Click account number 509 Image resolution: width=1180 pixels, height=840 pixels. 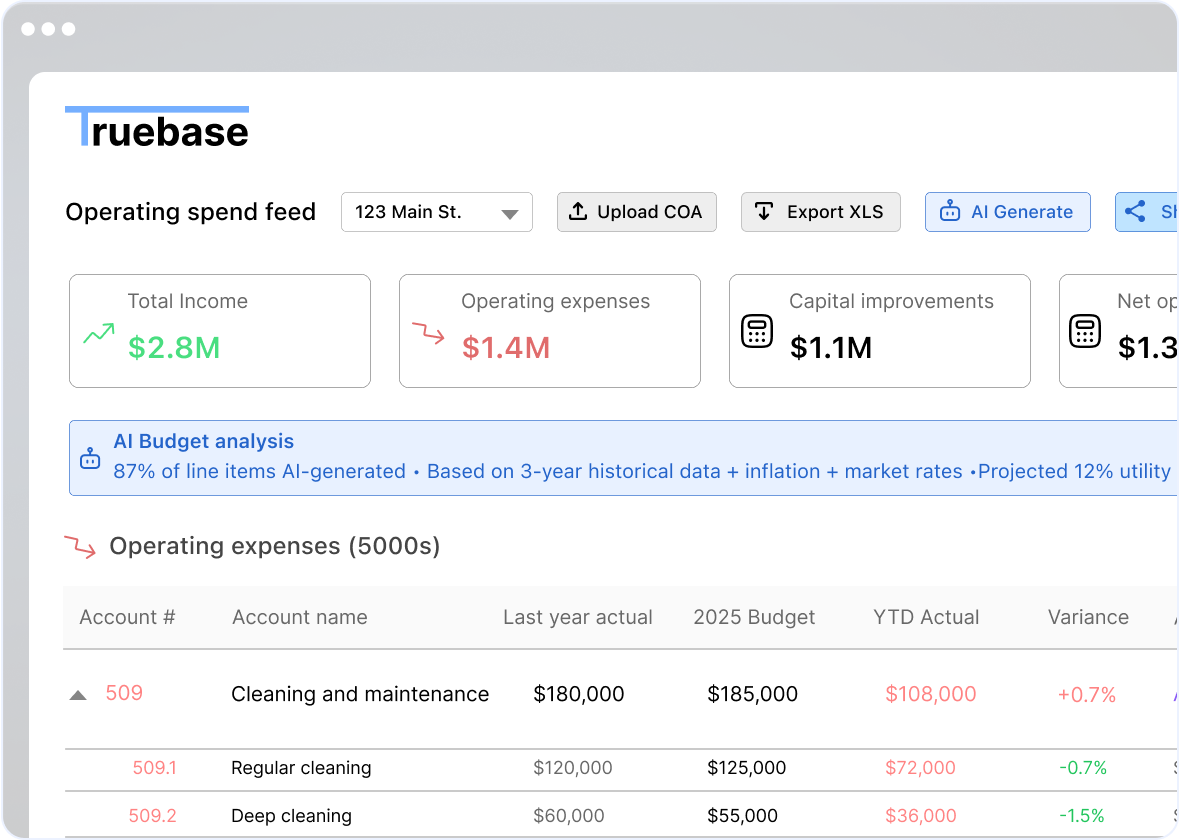click(124, 692)
